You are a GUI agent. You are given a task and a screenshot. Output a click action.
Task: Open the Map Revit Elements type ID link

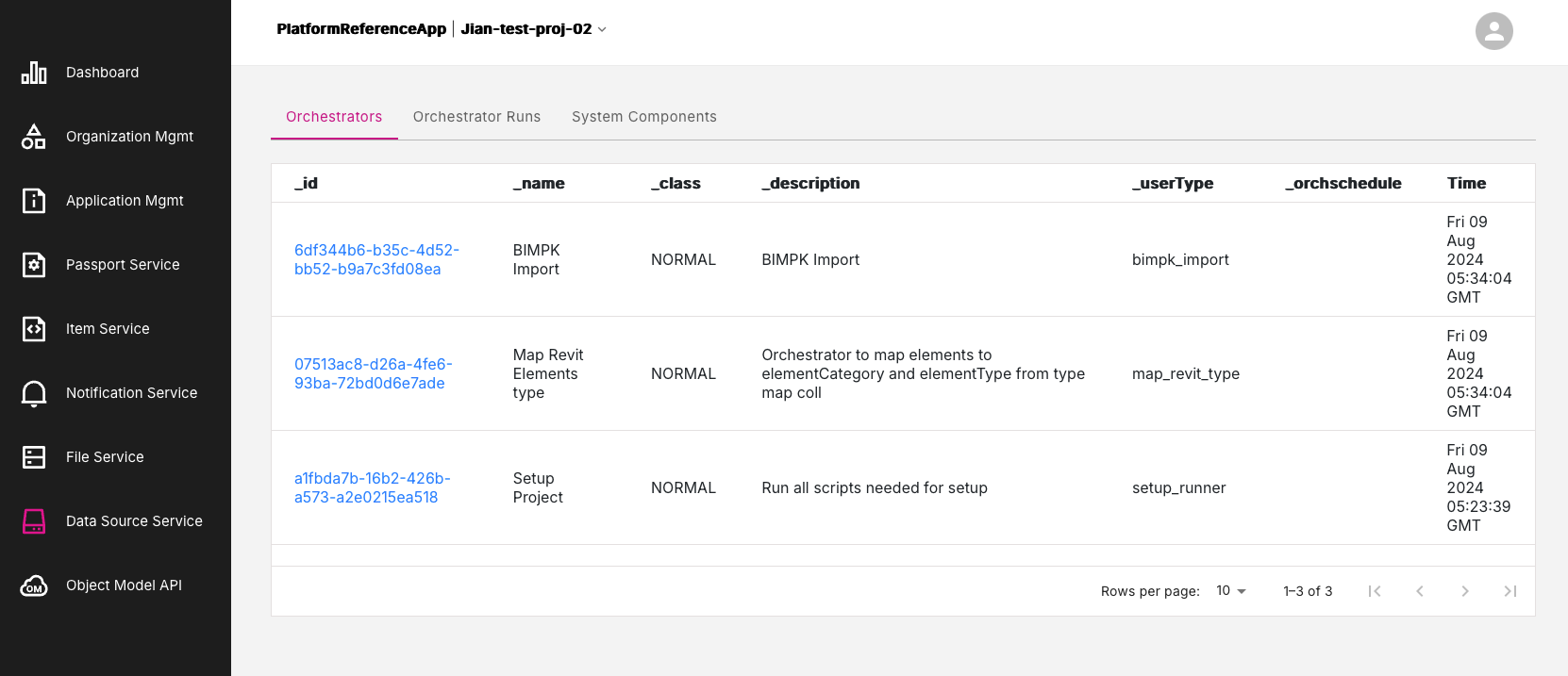[373, 373]
